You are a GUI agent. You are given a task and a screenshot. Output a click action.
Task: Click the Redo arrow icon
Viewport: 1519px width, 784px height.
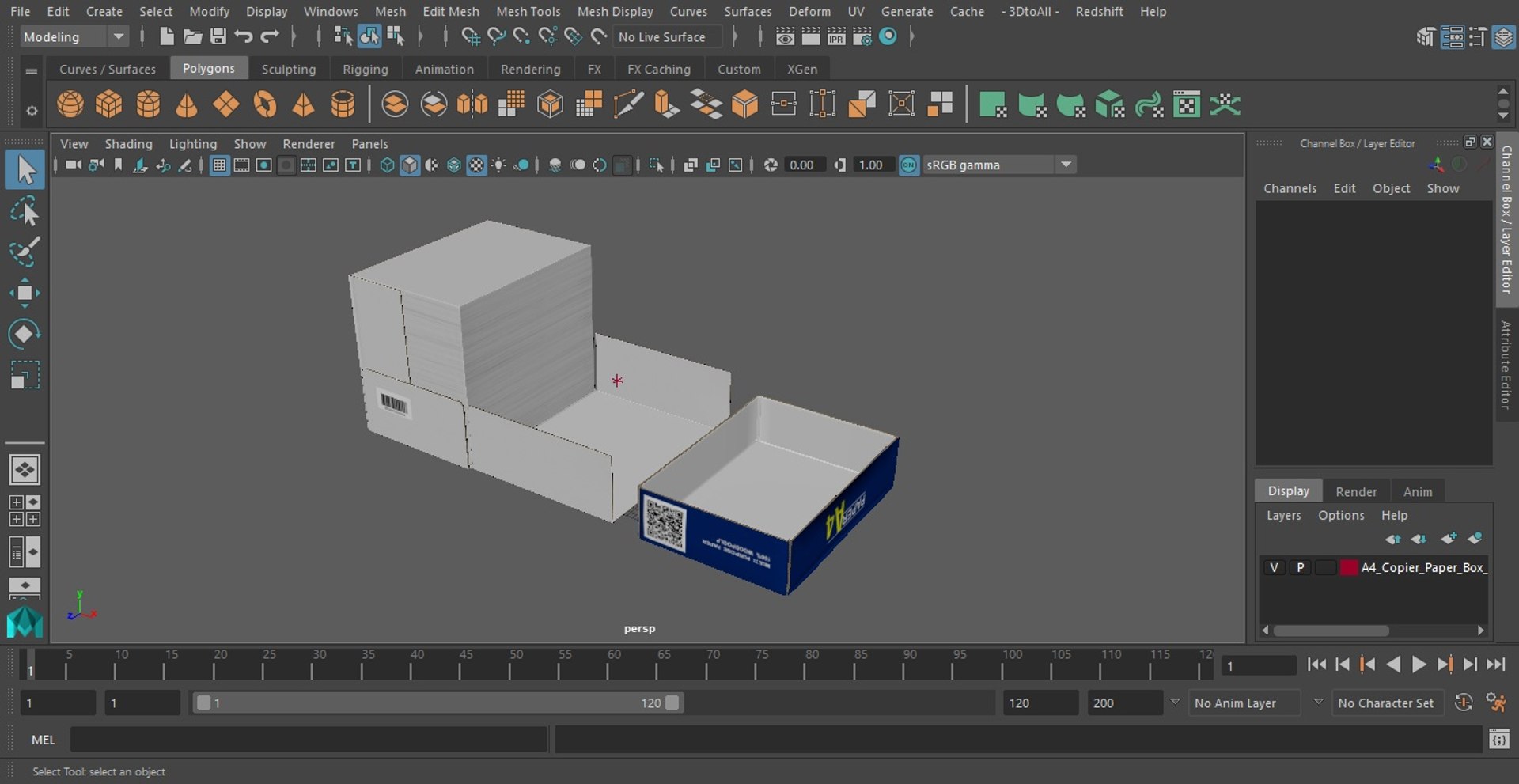pyautogui.click(x=270, y=36)
